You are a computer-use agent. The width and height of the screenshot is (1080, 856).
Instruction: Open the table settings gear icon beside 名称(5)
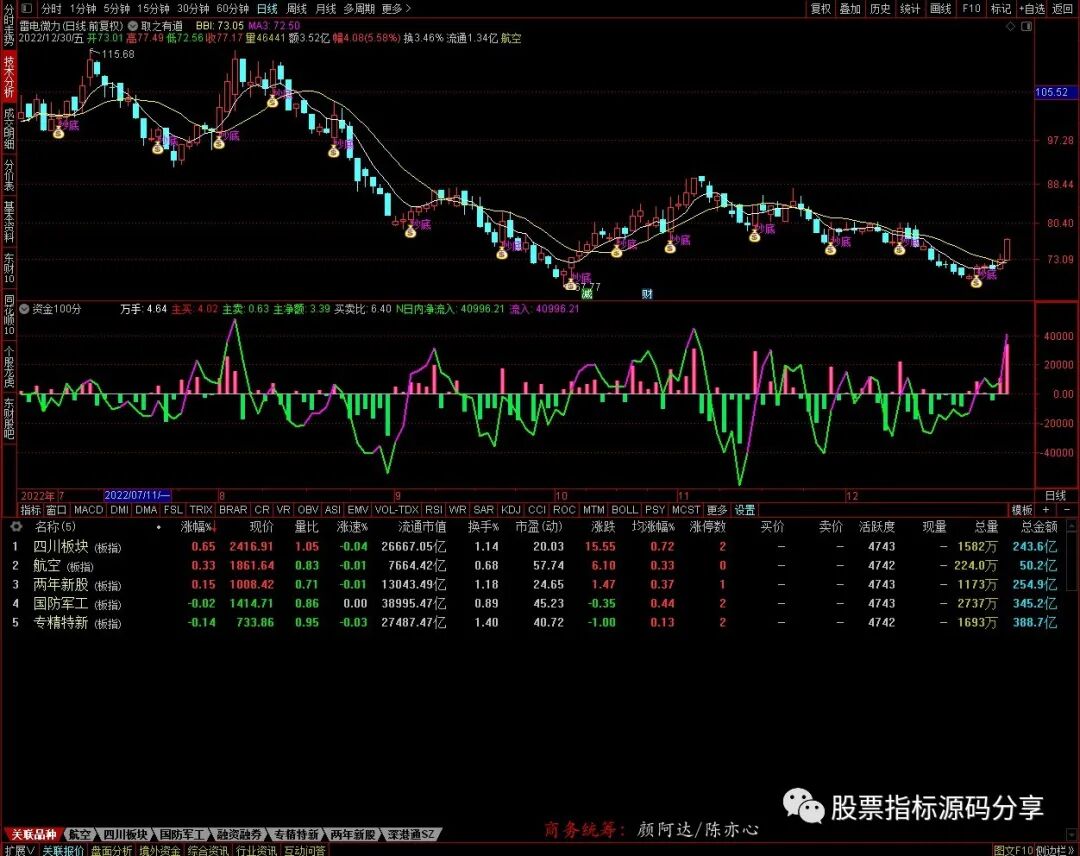click(16, 527)
